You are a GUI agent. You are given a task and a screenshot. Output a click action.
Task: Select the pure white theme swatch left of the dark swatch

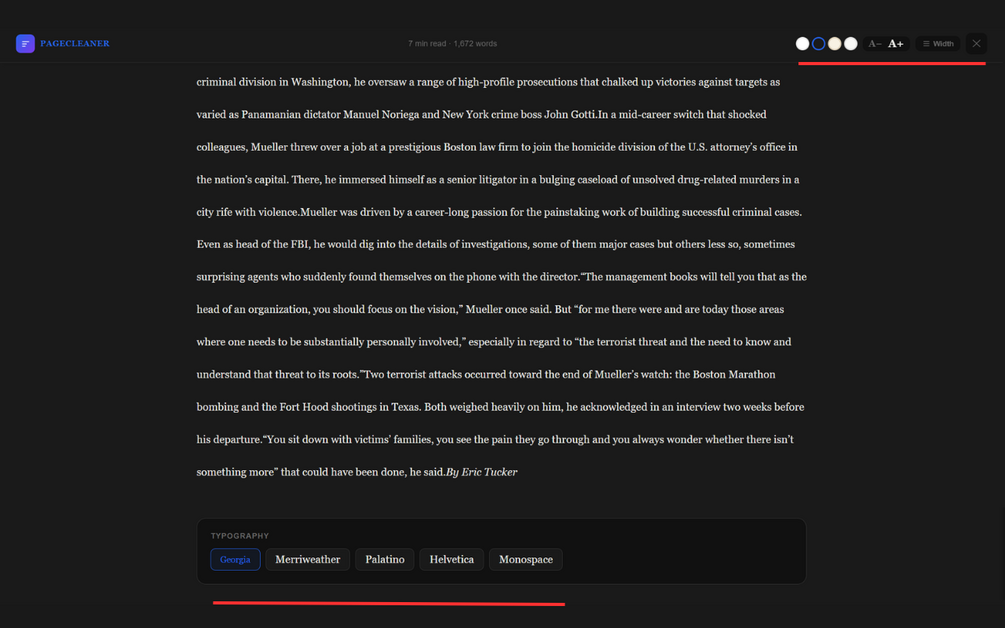[x=802, y=44]
